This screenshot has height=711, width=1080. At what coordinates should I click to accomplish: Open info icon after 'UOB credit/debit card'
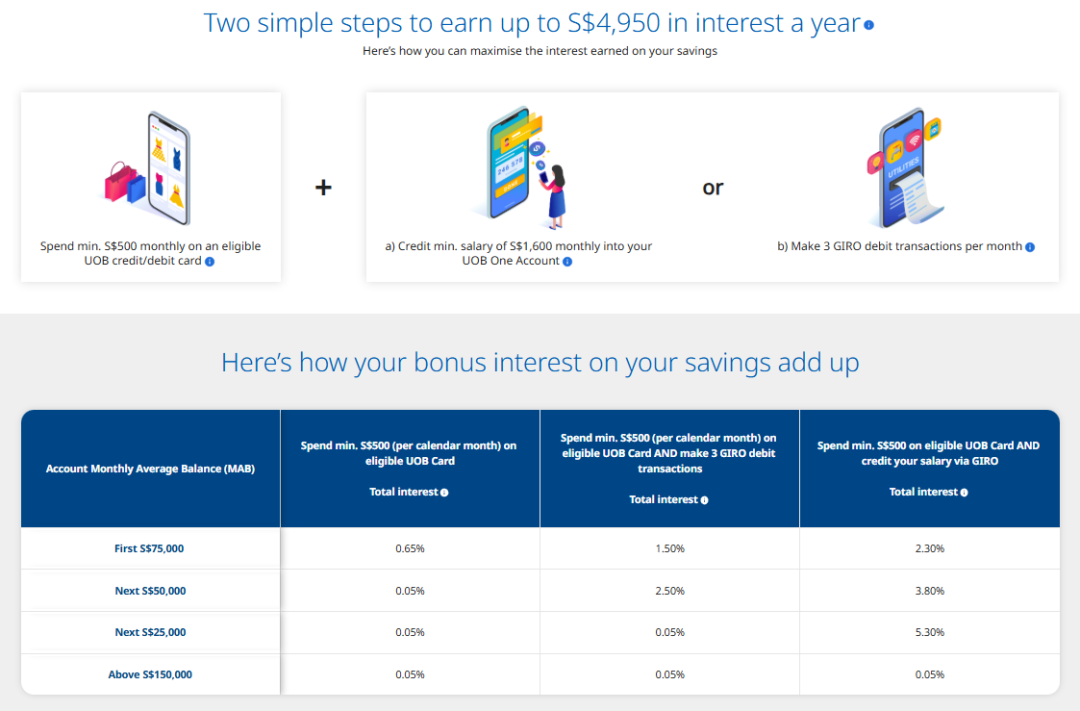[x=209, y=262]
